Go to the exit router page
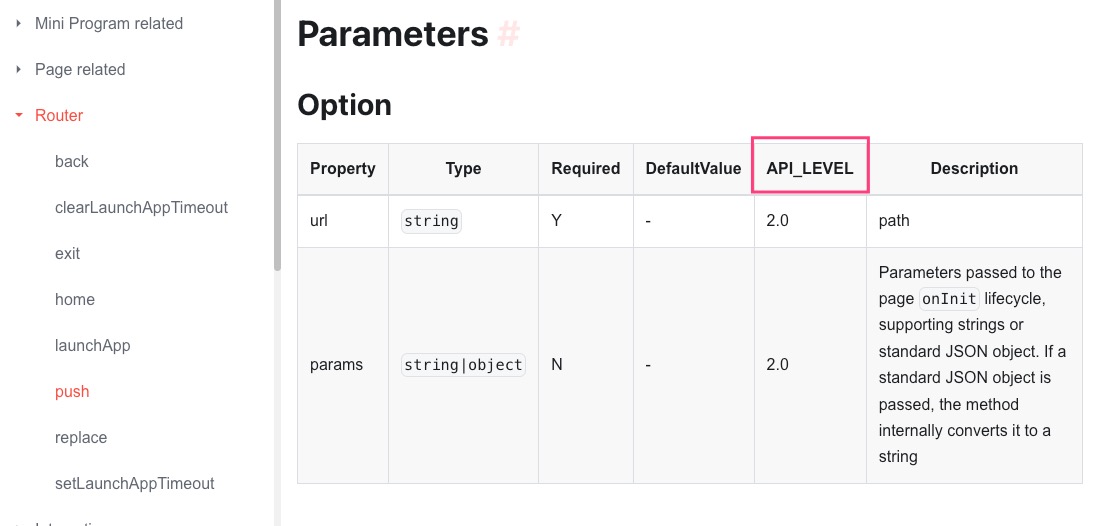Screen dimensions: 1116x526 click(67, 253)
